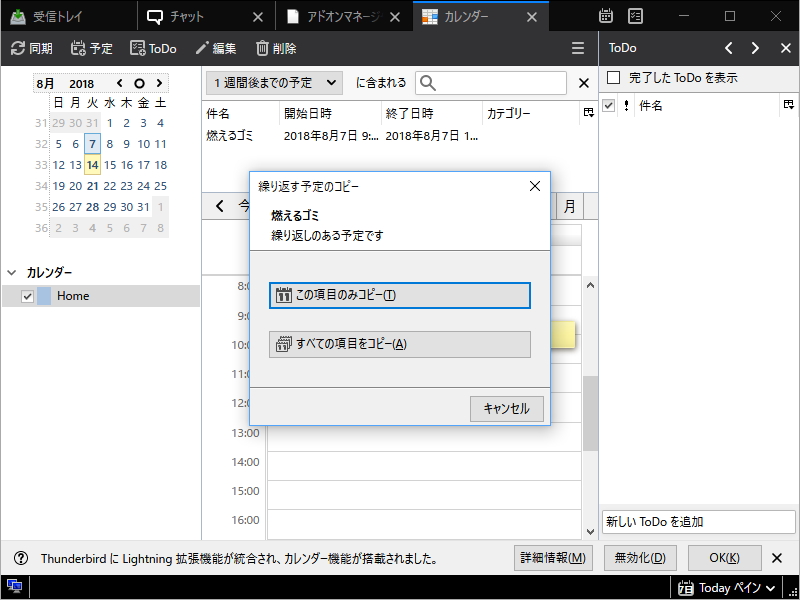Click 8月 month selector in mini calendar
Viewport: 800px width, 600px height.
(46, 84)
